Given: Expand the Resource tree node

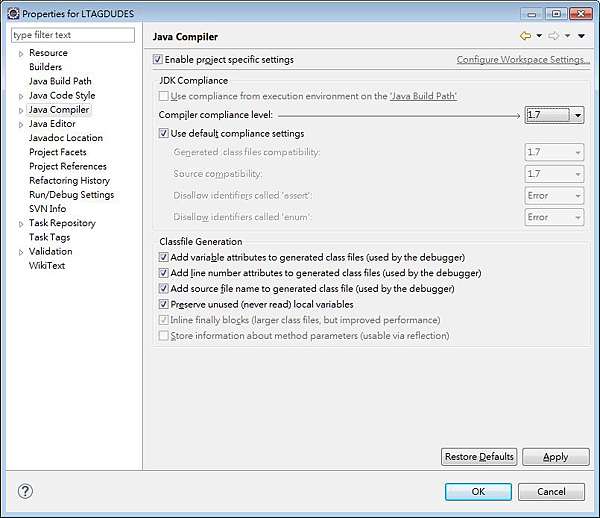Looking at the screenshot, I should pos(21,54).
